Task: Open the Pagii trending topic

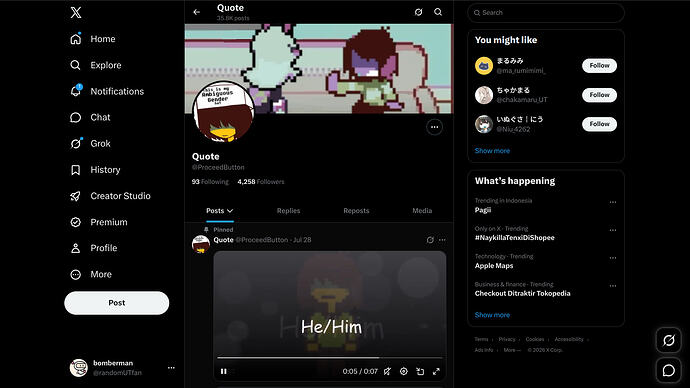Action: tap(483, 210)
